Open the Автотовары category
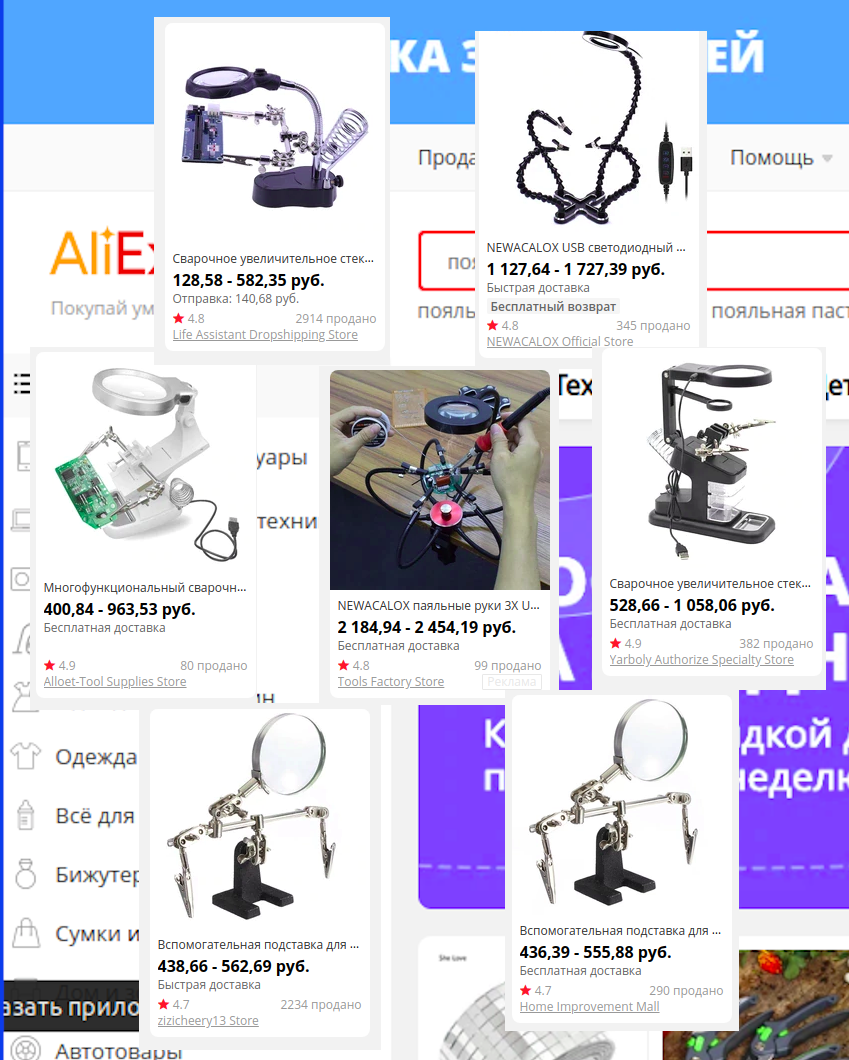849x1060 pixels. pyautogui.click(x=119, y=1051)
